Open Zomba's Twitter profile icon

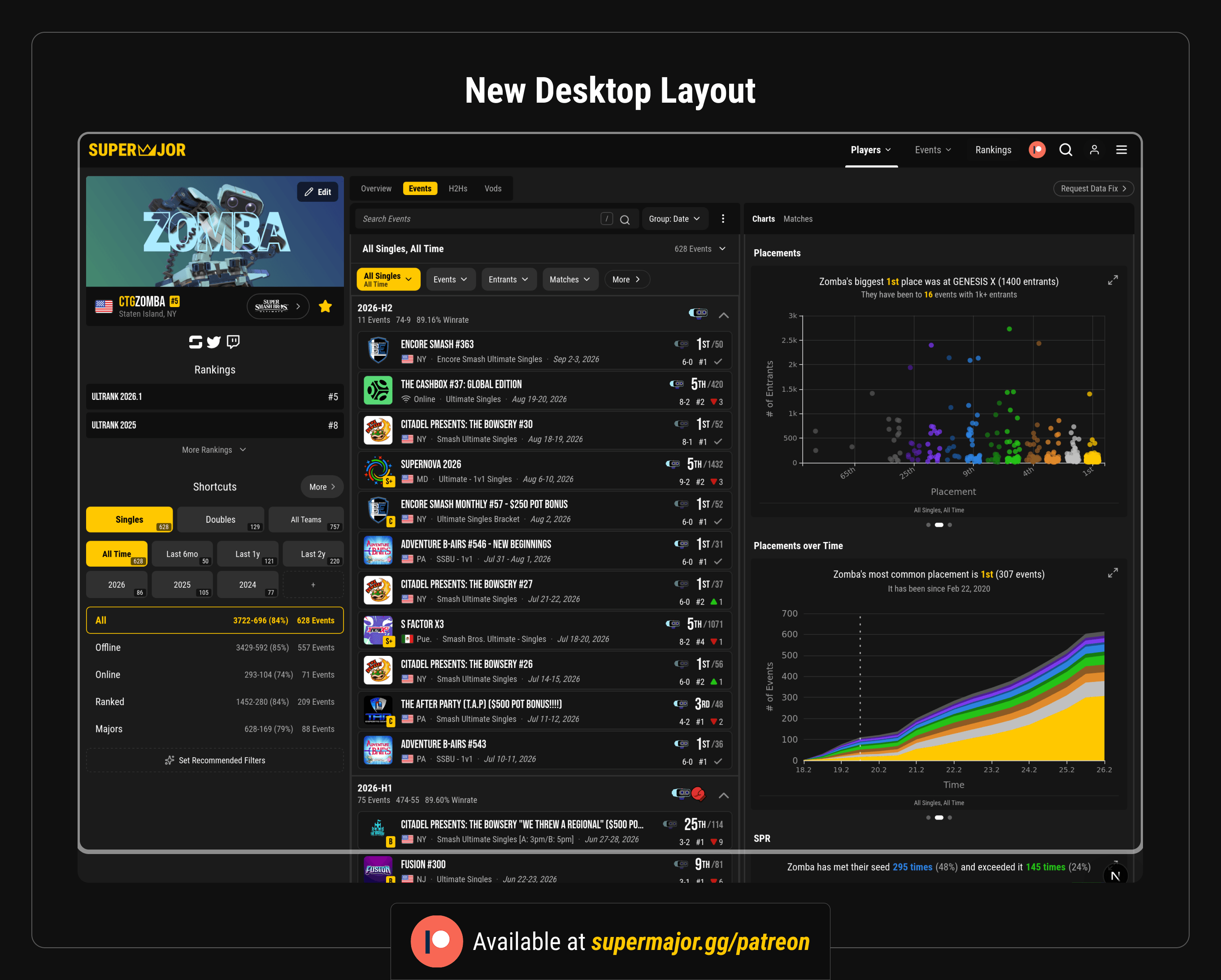tap(213, 342)
